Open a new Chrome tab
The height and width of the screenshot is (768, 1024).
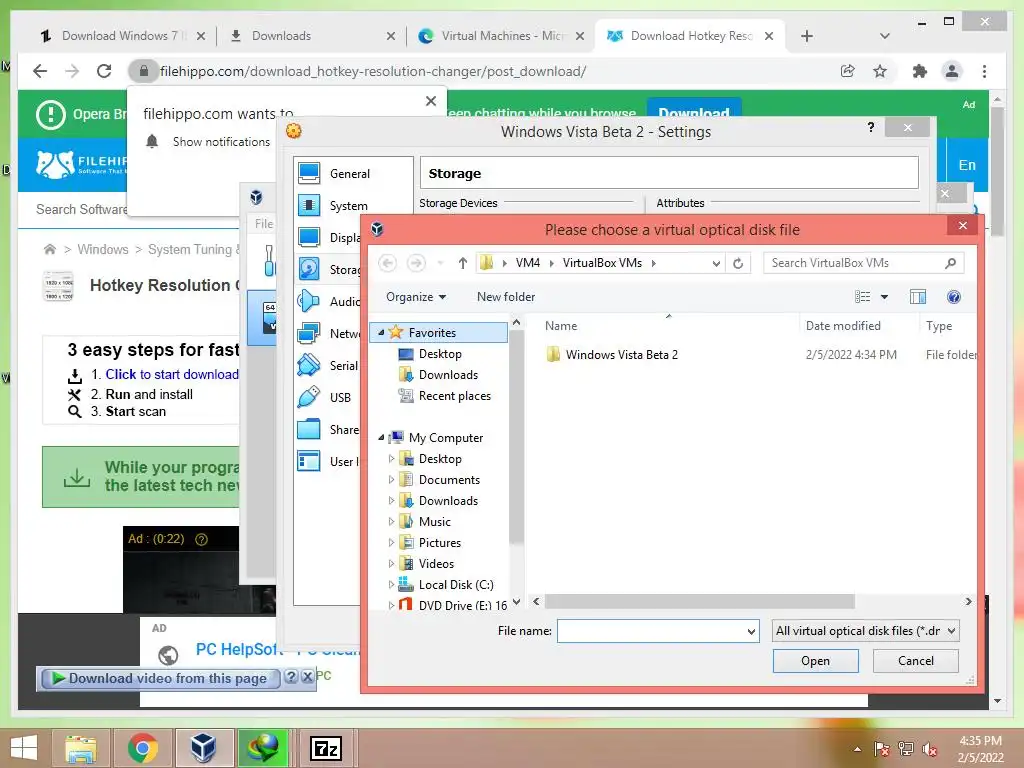pos(807,36)
